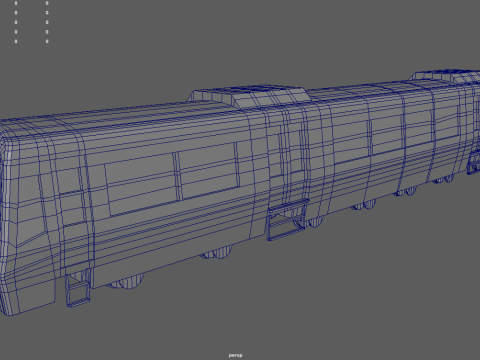Select the boarding step ladder at the train's front
The height and width of the screenshot is (360, 480).
pos(78,288)
